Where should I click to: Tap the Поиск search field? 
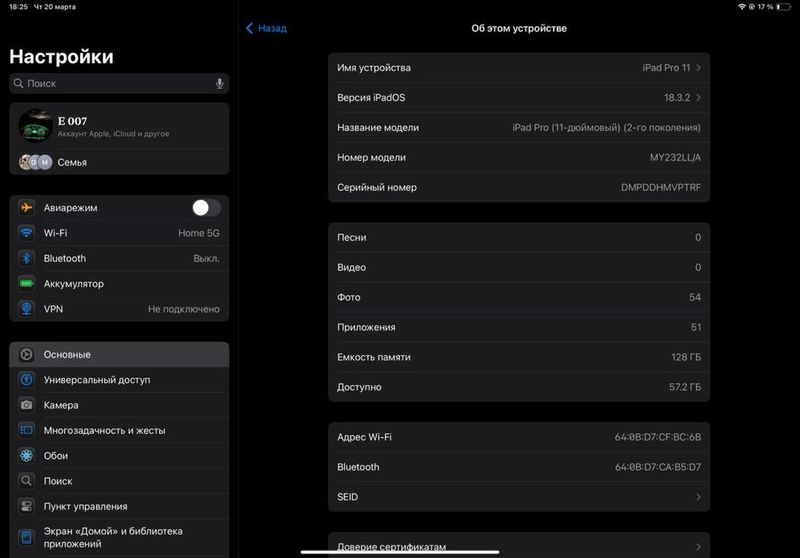coord(119,83)
